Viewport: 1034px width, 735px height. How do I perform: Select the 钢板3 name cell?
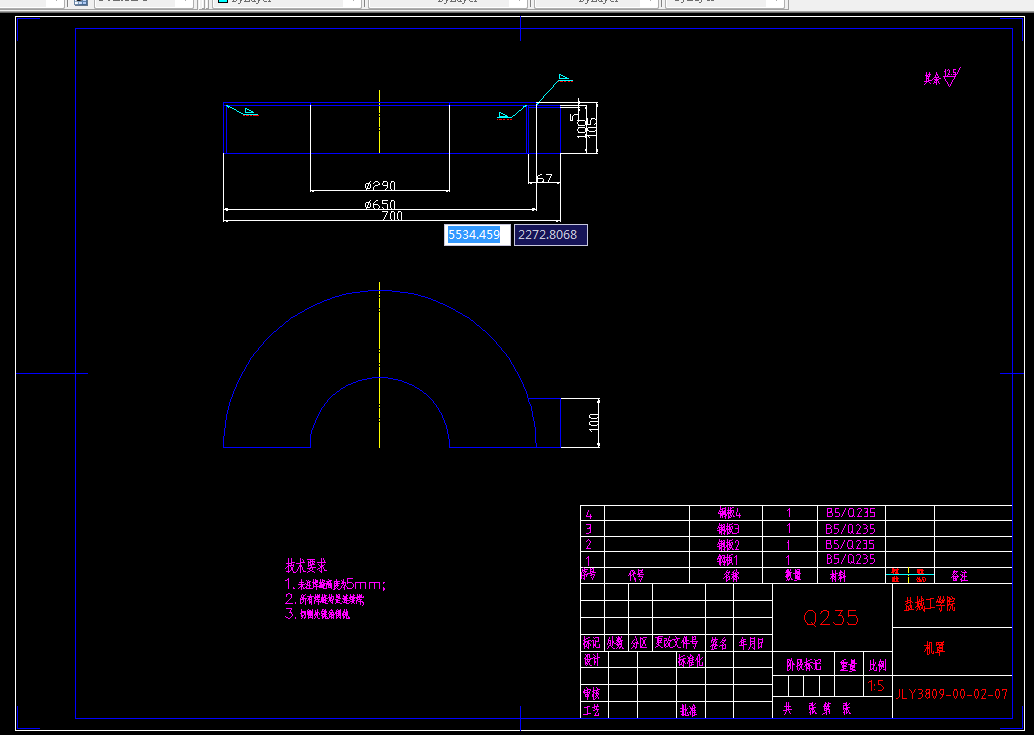tap(729, 529)
